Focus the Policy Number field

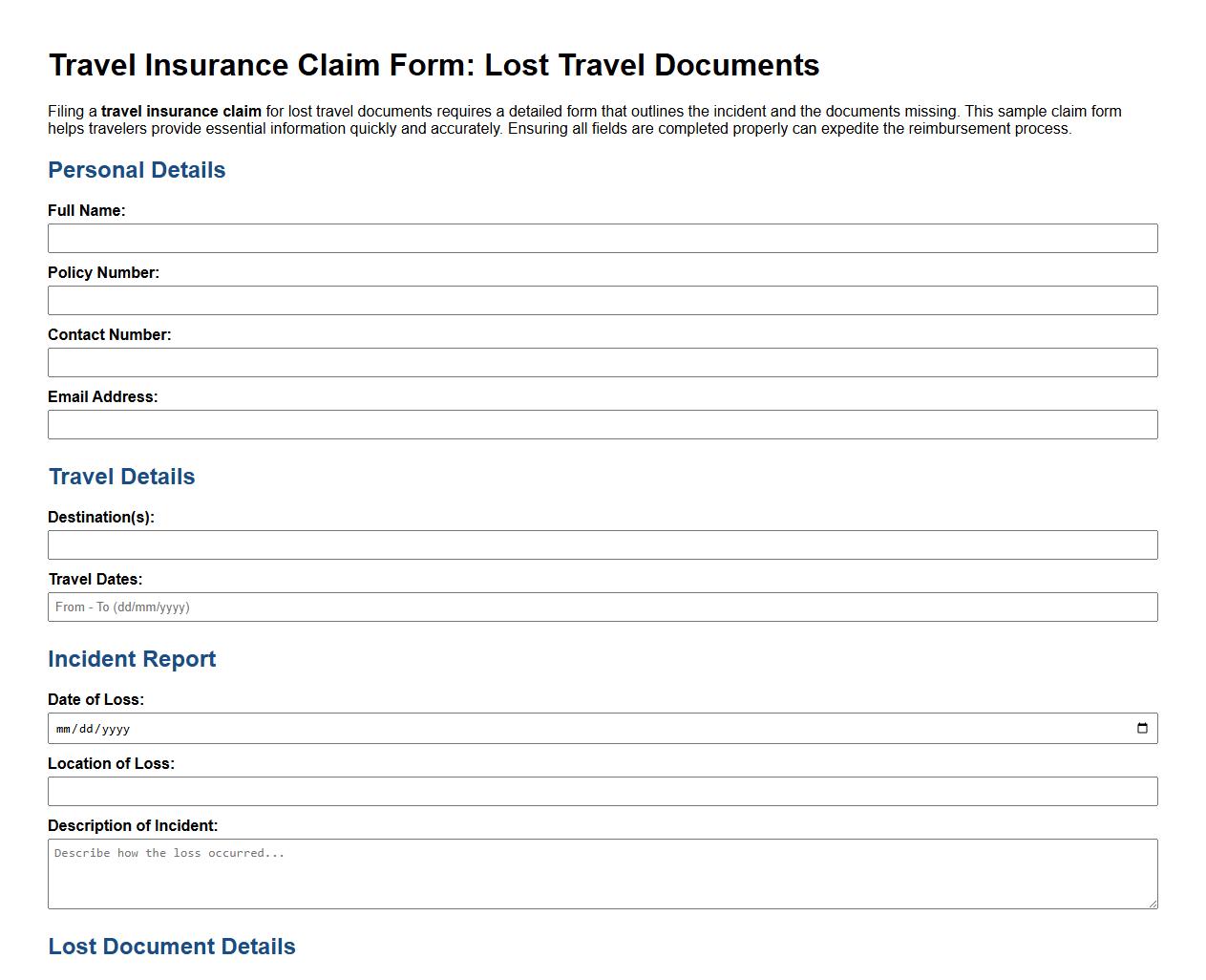[602, 300]
